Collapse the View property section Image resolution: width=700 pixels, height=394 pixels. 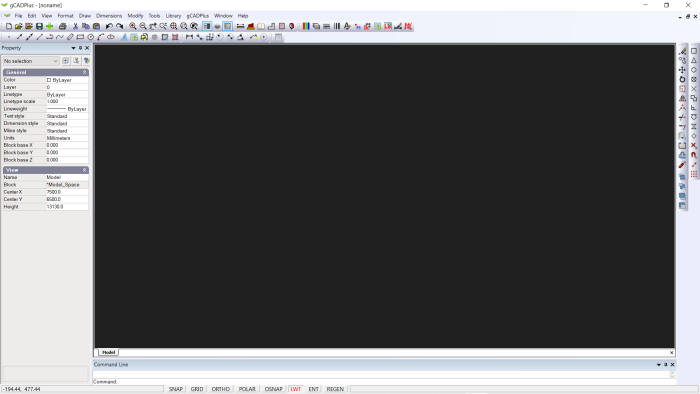click(84, 170)
